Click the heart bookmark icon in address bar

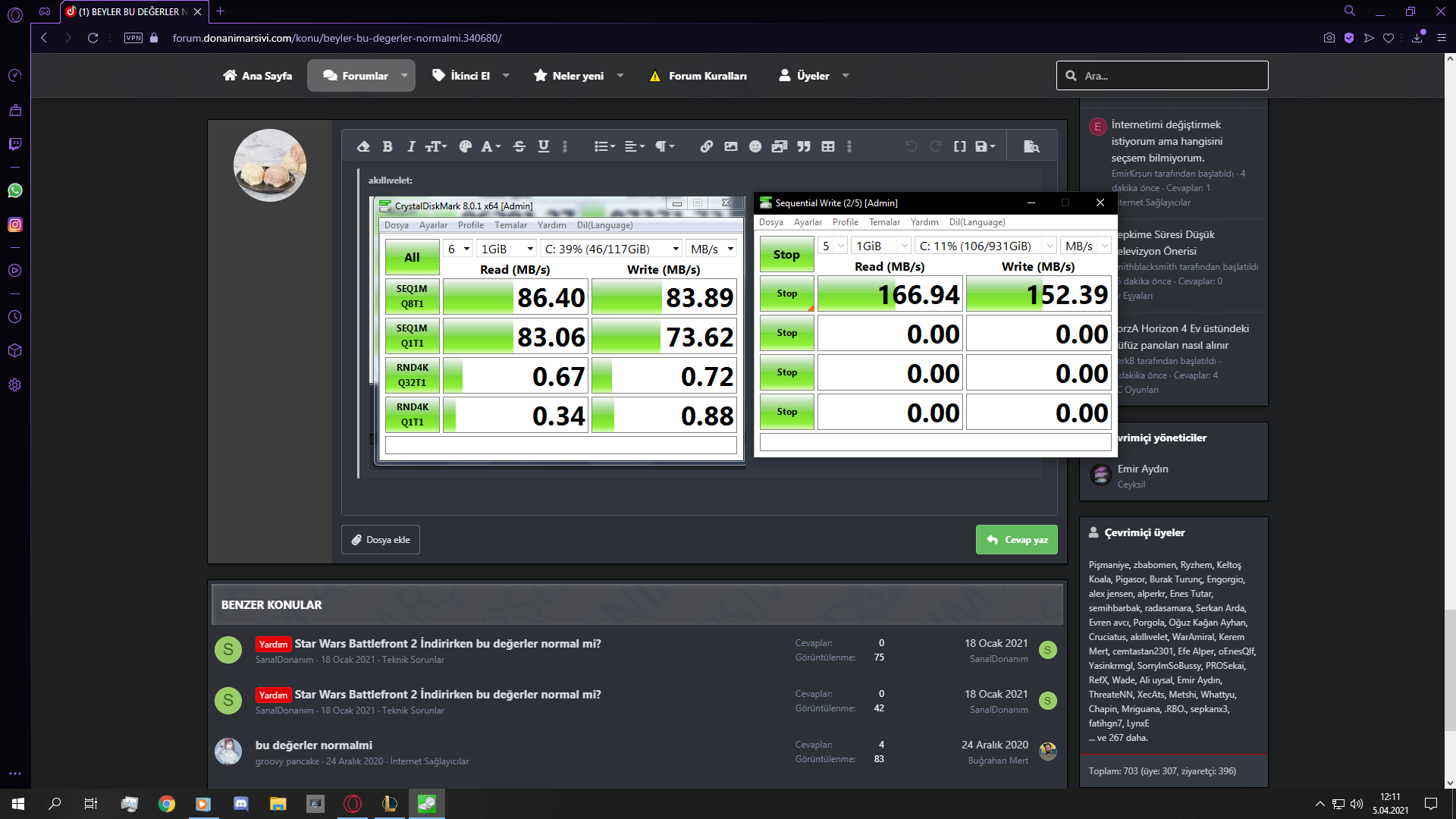[x=1389, y=38]
